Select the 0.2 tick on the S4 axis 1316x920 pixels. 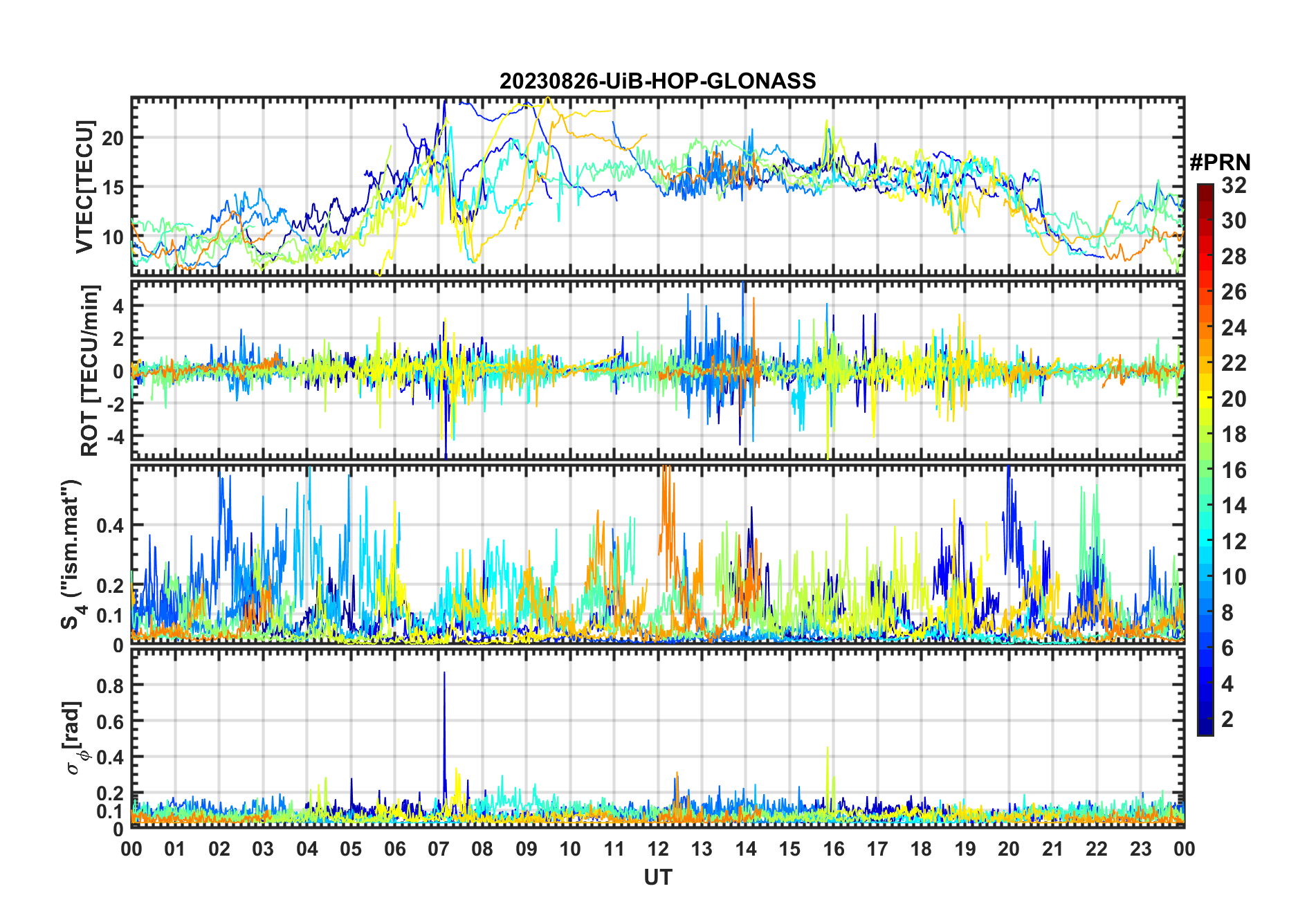click(110, 585)
